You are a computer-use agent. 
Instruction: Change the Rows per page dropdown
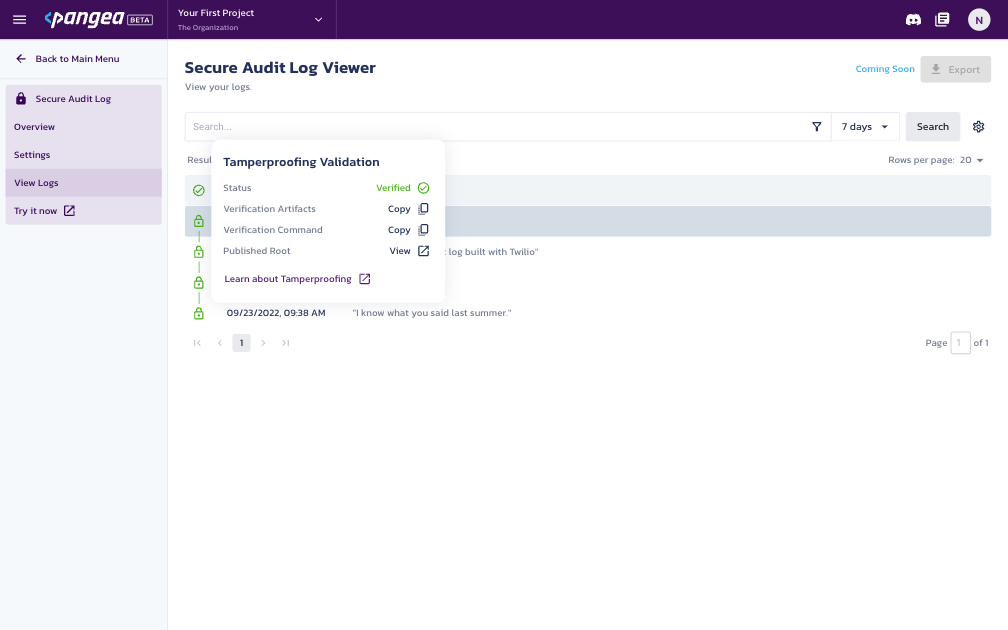[971, 160]
